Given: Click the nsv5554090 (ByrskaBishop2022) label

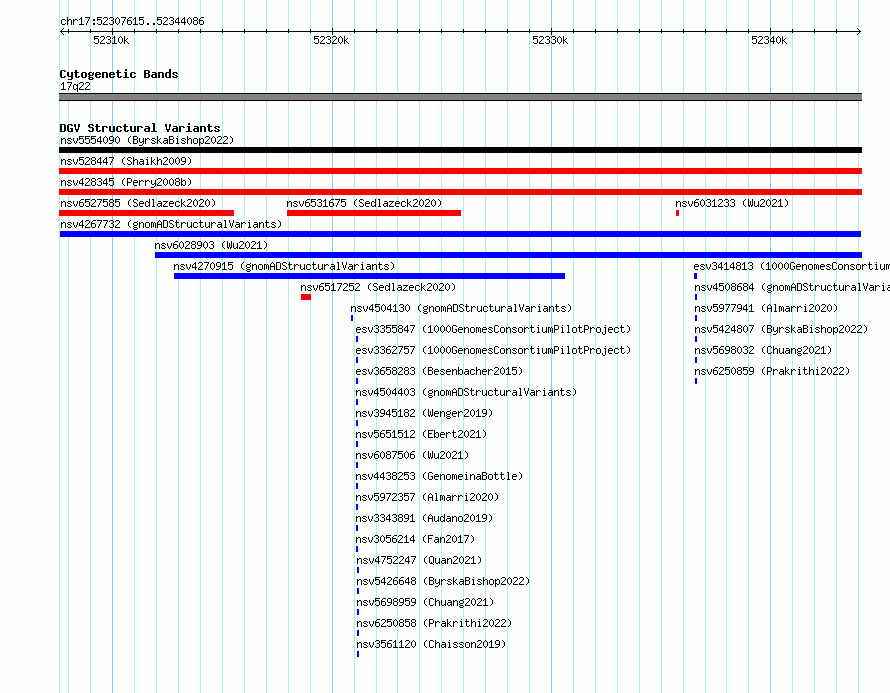Looking at the screenshot, I should 147,140.
